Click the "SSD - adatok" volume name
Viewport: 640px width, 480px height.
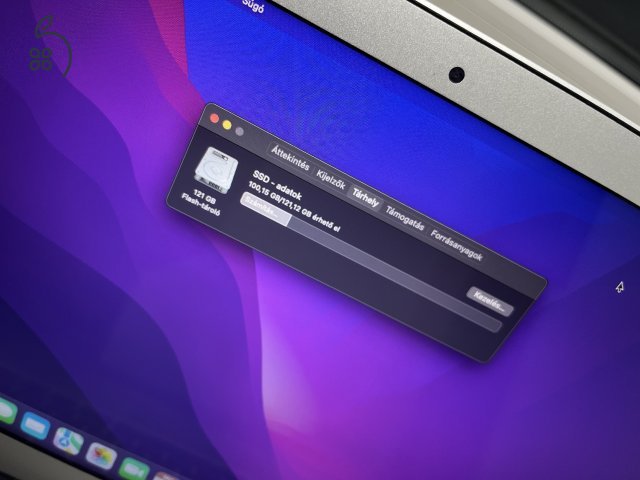click(277, 185)
